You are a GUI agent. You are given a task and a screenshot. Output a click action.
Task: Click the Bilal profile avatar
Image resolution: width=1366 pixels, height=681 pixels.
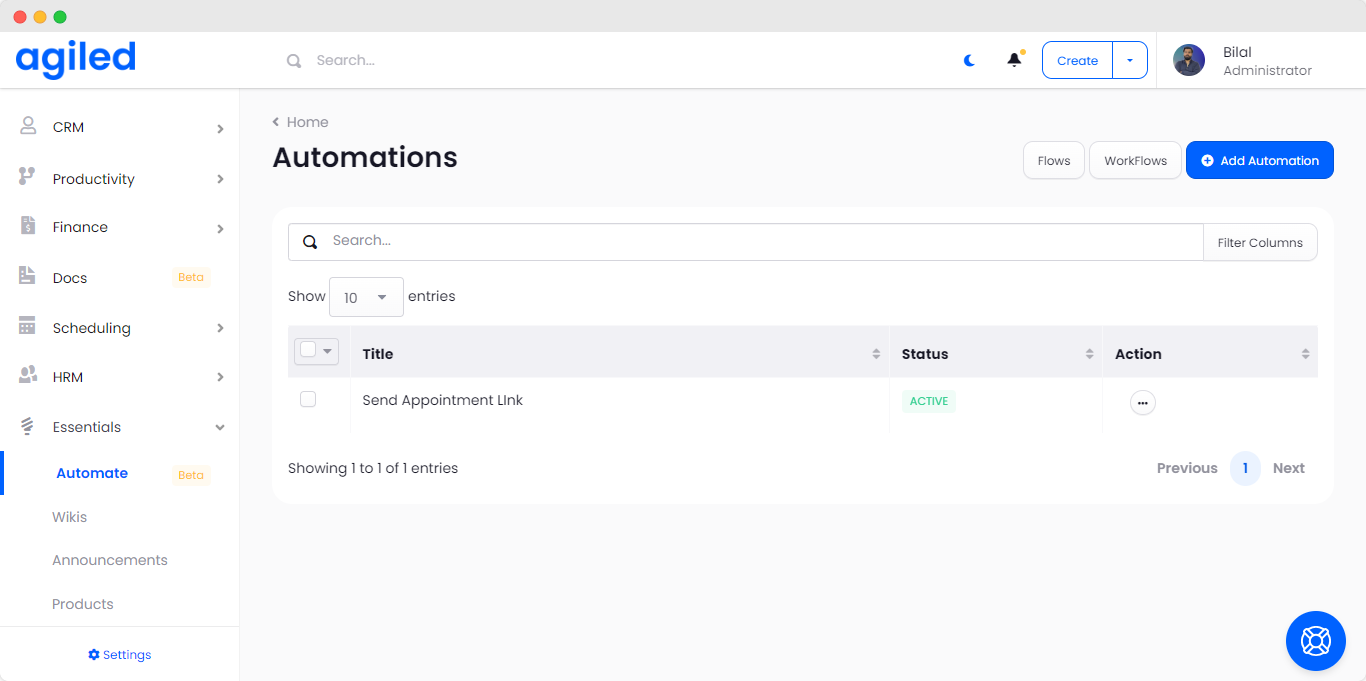[1188, 60]
